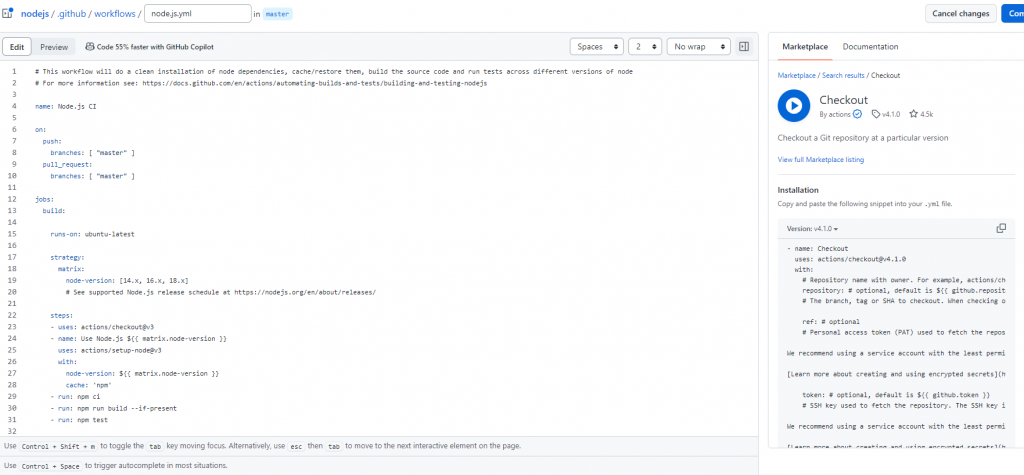
Task: Focus the node.js.yml filename input field
Action: (x=198, y=13)
